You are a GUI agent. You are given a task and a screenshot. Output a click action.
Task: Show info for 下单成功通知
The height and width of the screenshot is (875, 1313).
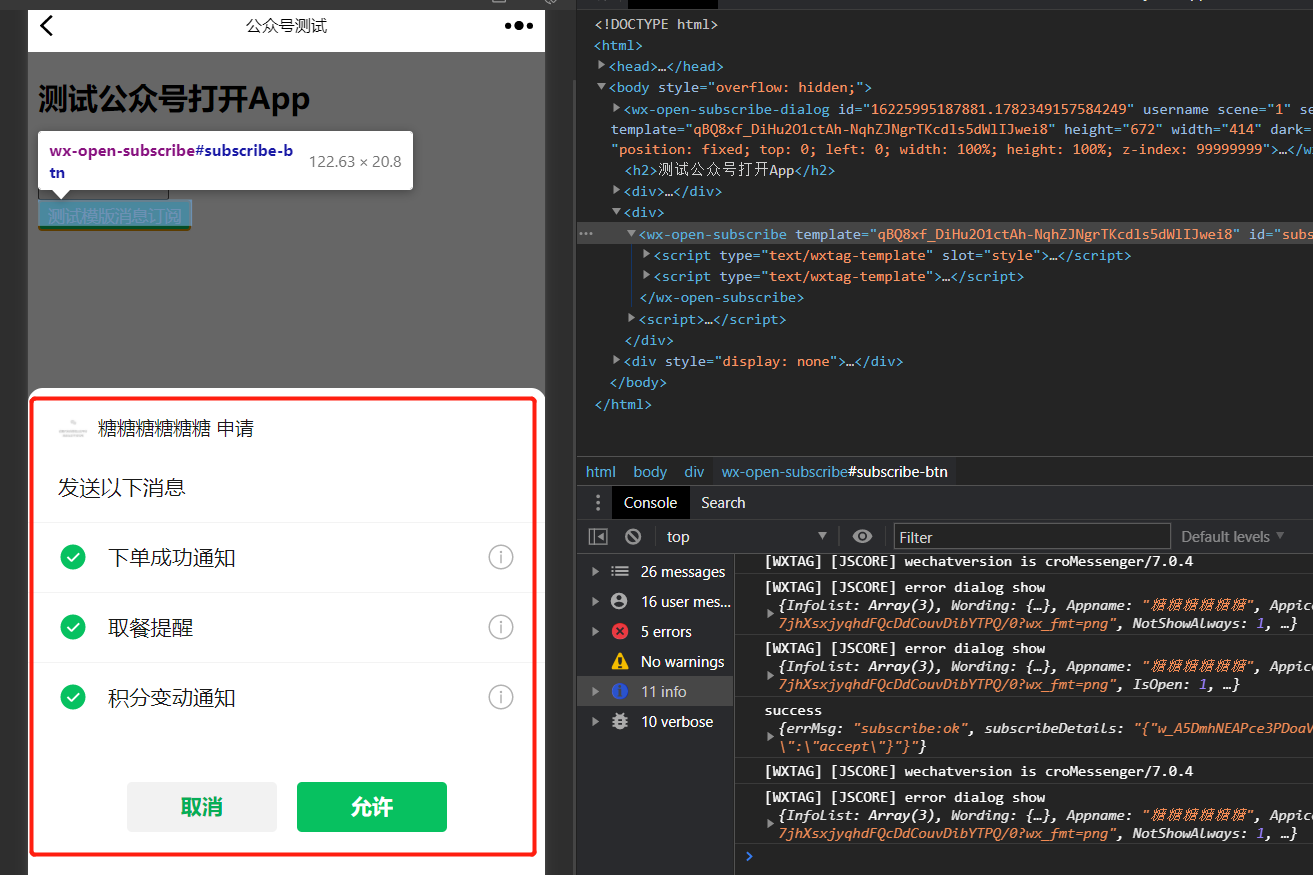point(501,557)
